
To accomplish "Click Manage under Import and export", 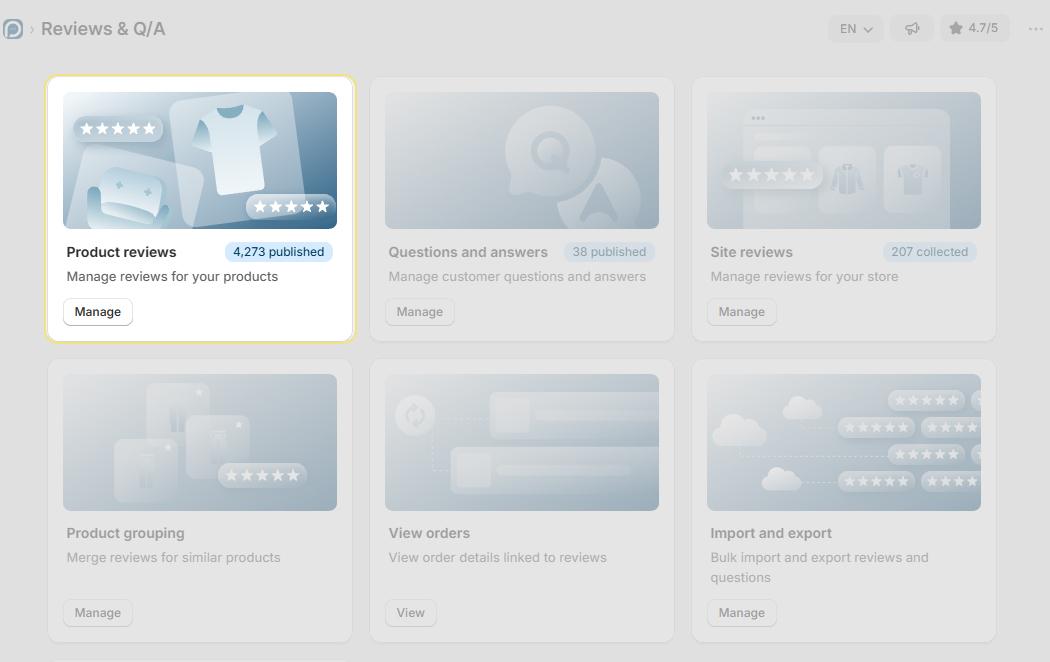I will point(741,612).
